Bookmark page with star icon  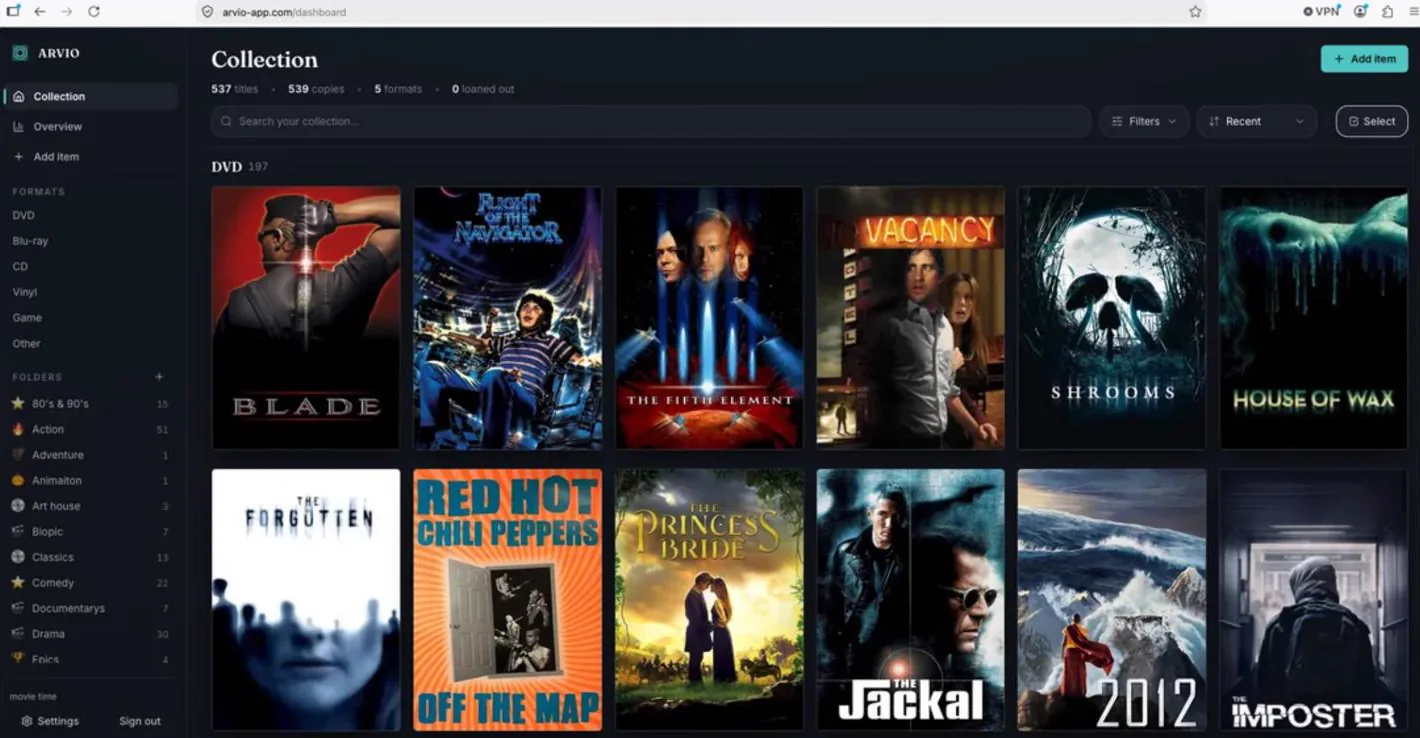click(1195, 12)
